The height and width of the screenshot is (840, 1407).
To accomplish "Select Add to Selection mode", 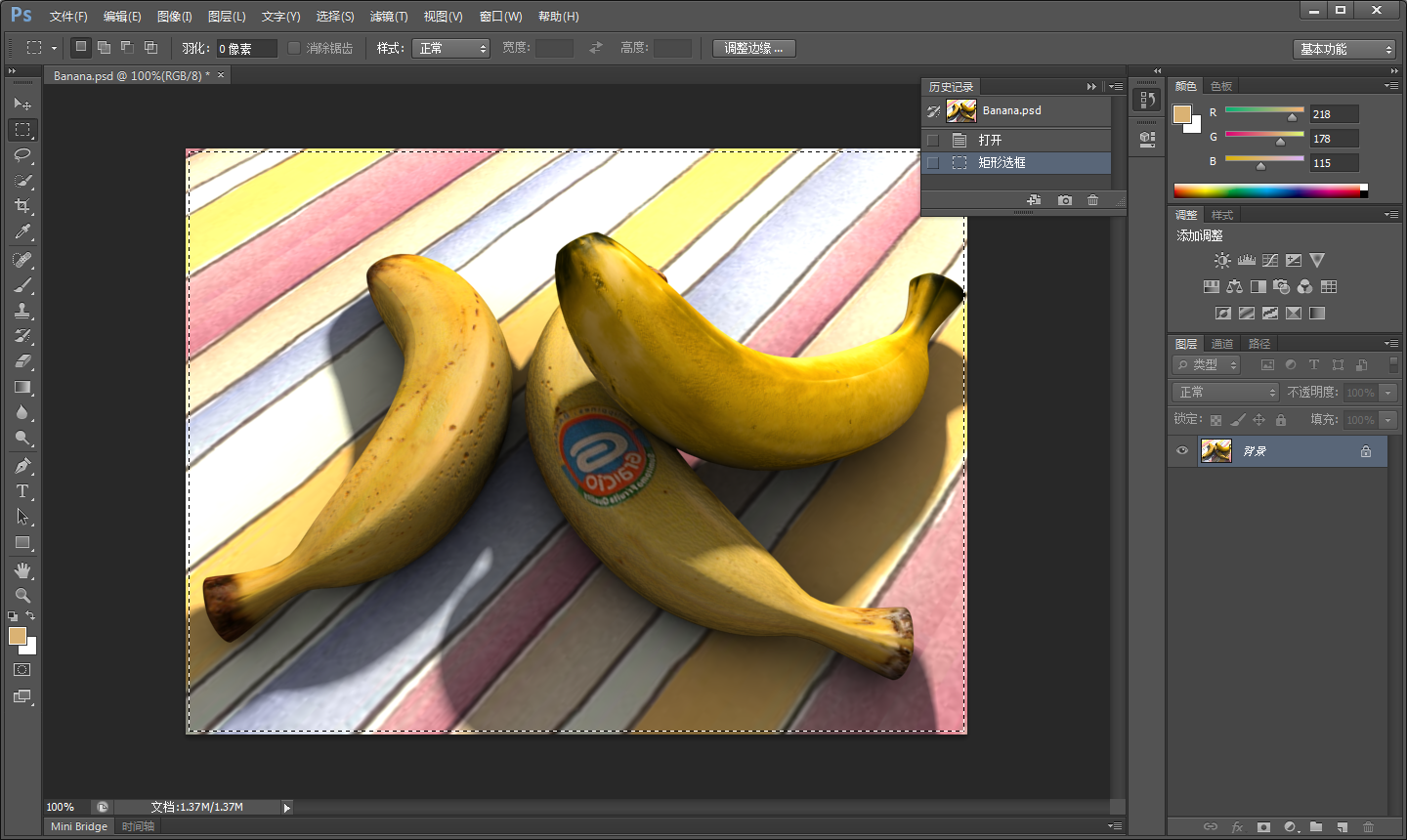I will tap(104, 47).
